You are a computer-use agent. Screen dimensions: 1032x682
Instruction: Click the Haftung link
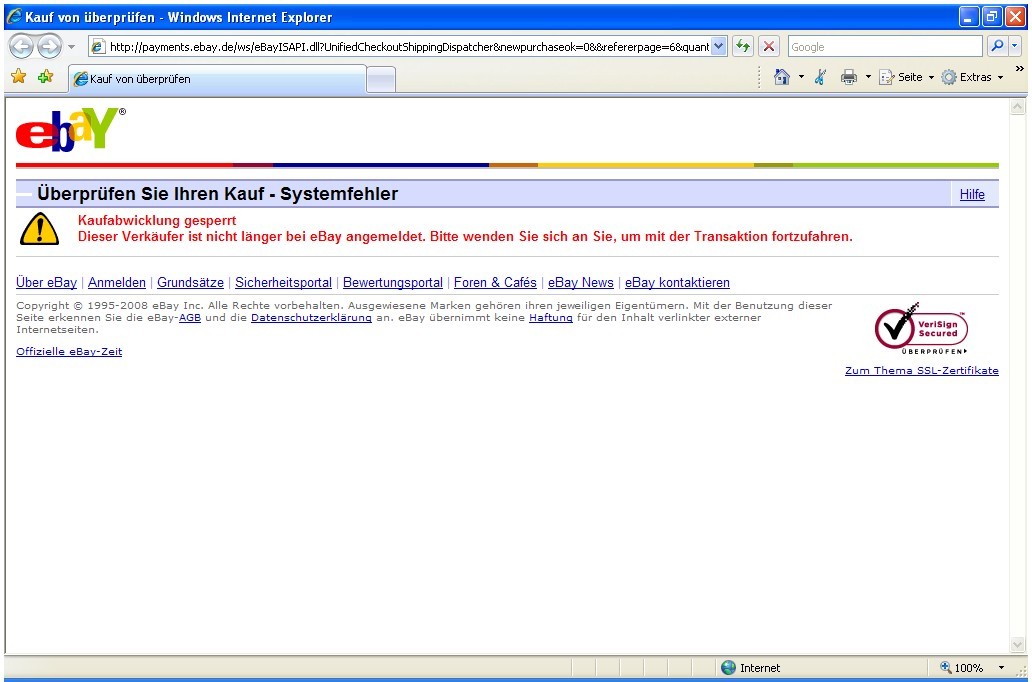[551, 317]
